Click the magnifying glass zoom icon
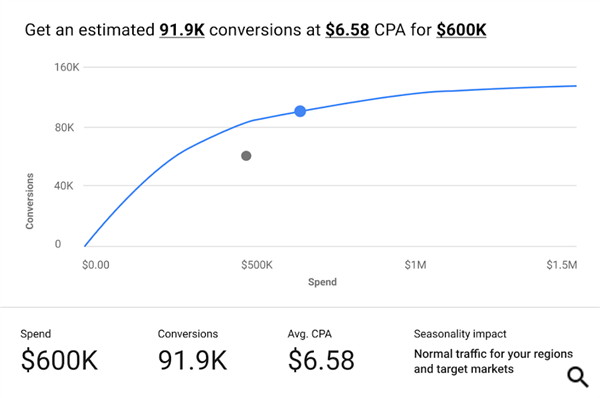The height and width of the screenshot is (398, 600). [x=578, y=377]
